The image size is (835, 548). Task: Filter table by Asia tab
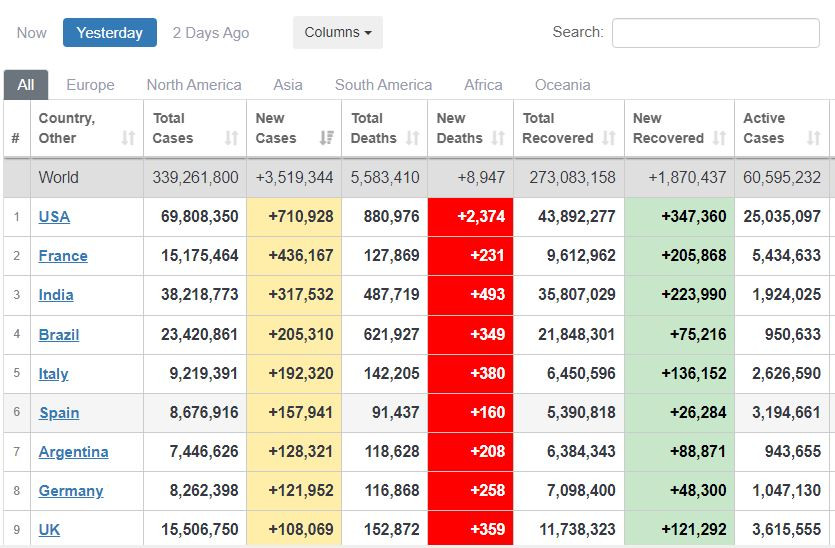pos(288,85)
